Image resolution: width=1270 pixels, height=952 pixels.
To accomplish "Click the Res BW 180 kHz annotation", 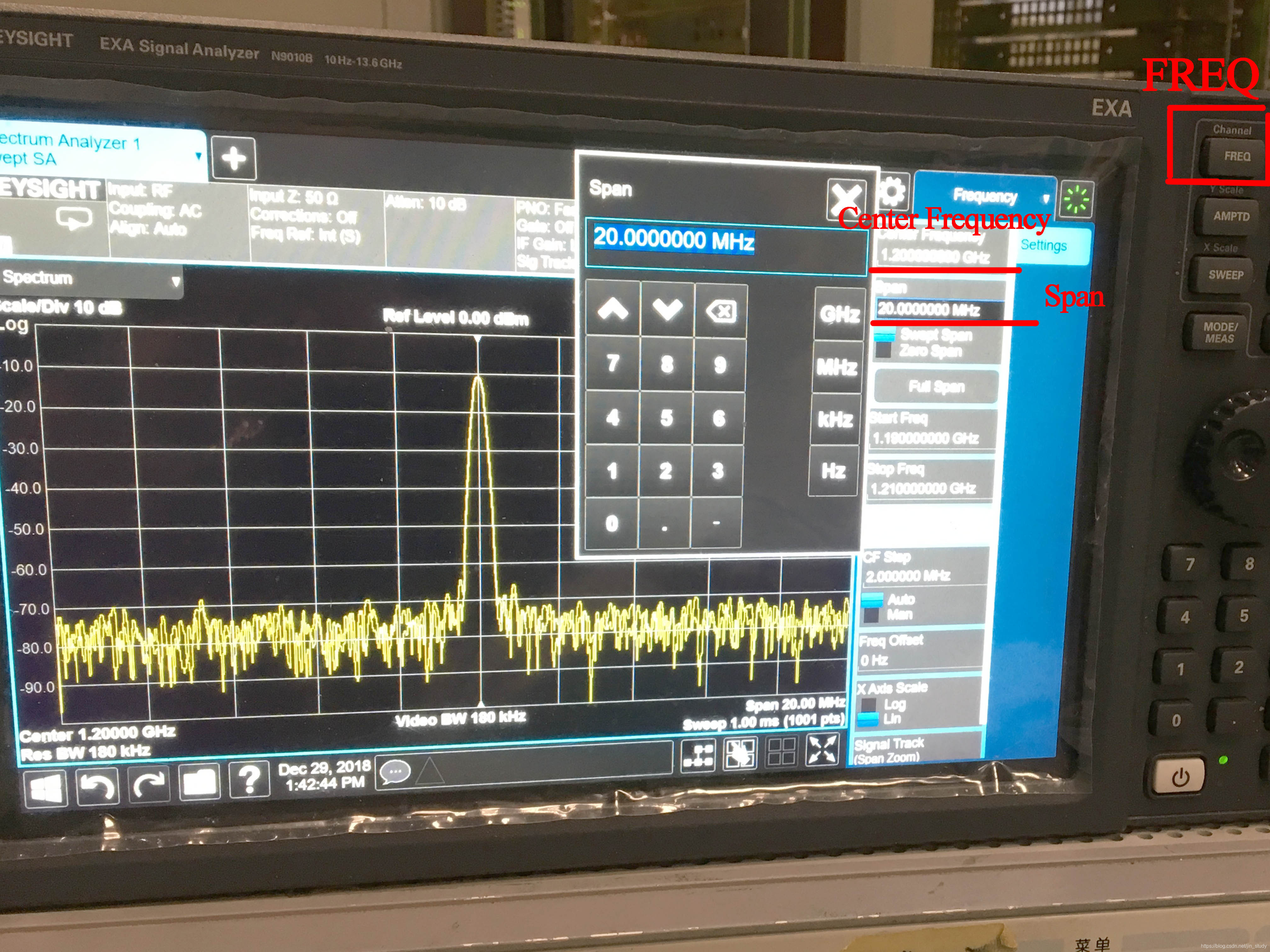I will [x=86, y=752].
